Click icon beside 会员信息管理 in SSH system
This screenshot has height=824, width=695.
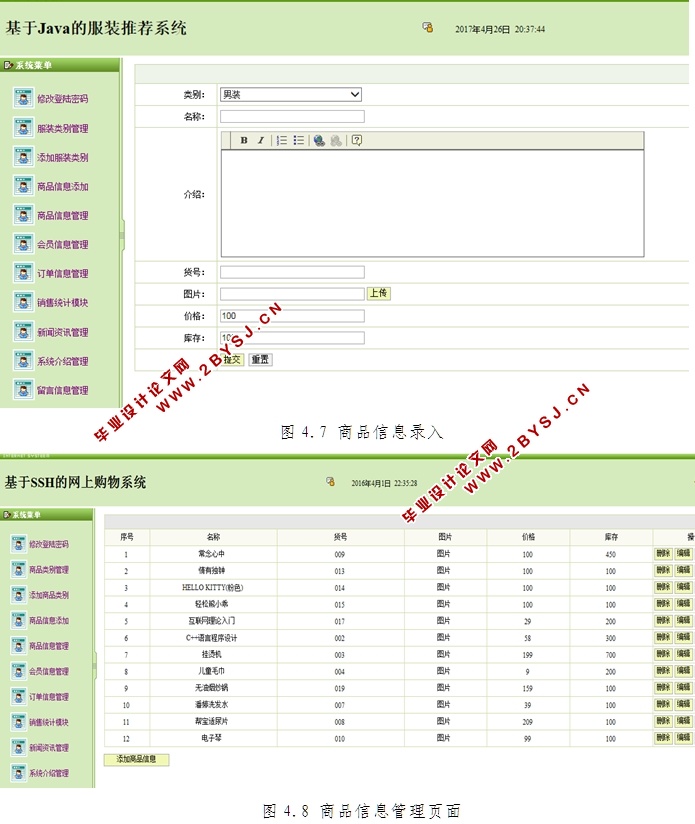click(x=18, y=671)
